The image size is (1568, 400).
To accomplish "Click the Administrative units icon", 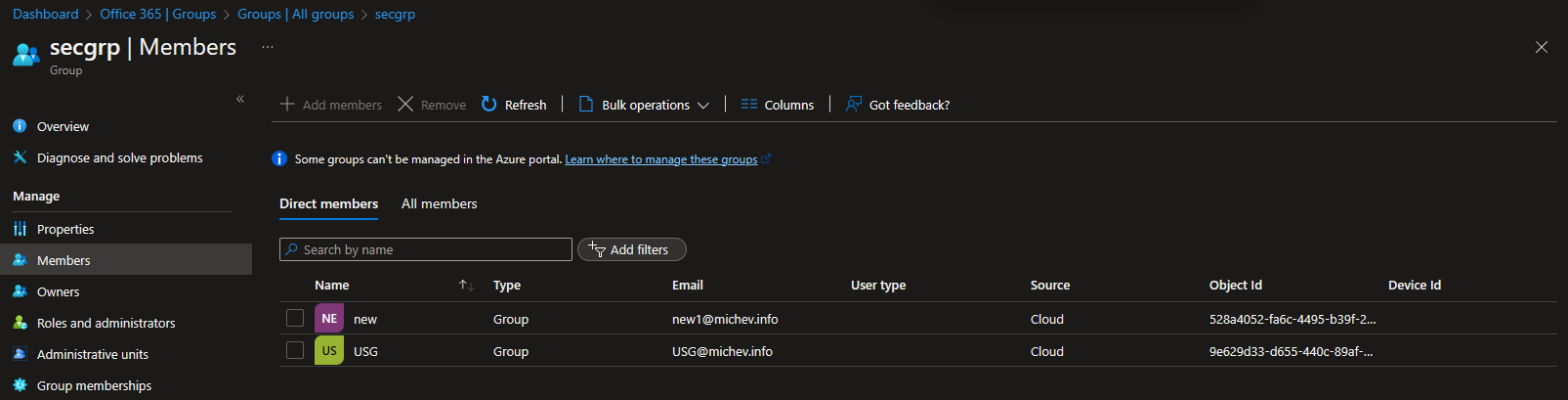I will (x=20, y=354).
